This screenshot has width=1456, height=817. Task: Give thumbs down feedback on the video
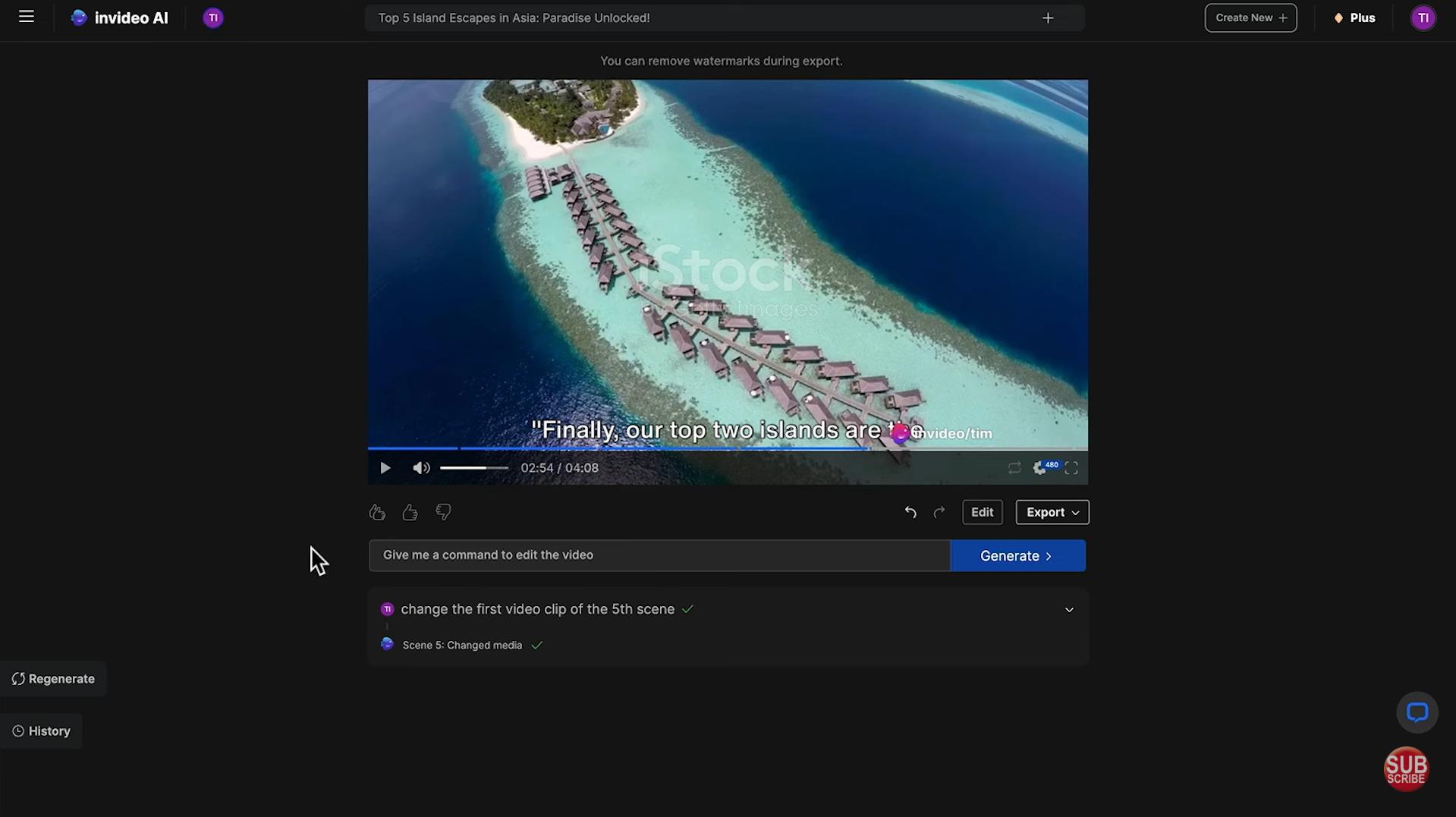pos(443,512)
